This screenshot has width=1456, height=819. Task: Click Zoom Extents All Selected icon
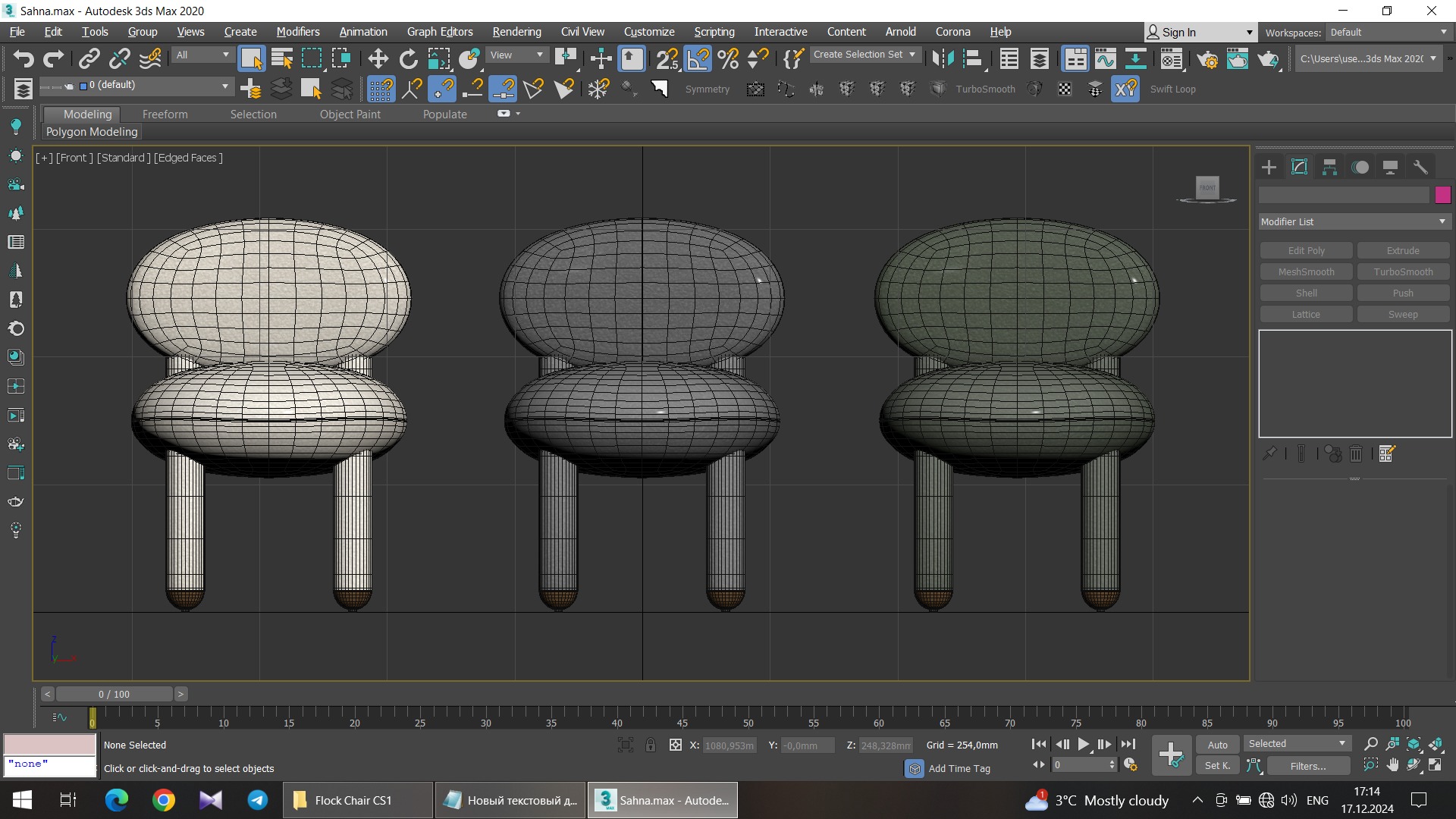click(x=1436, y=744)
